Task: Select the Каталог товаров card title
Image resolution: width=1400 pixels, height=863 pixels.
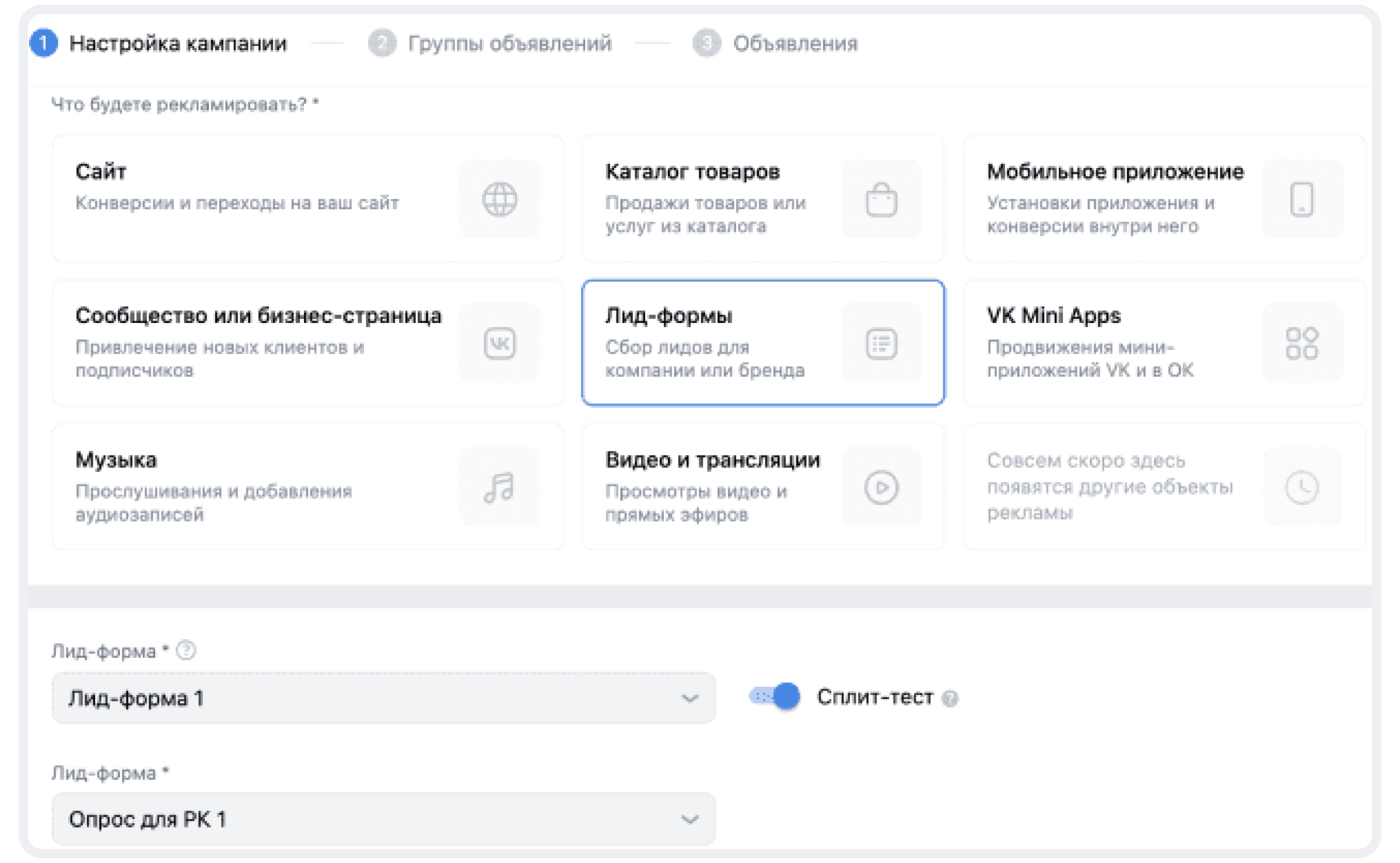Action: coord(692,171)
